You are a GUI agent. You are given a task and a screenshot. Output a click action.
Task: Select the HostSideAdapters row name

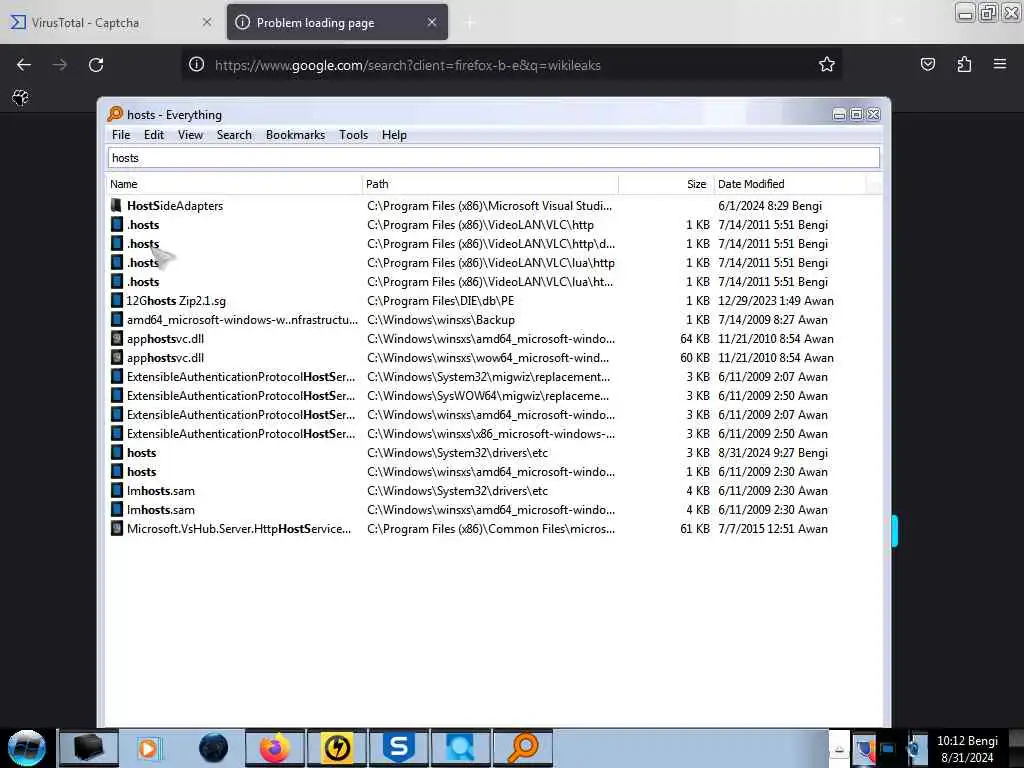(175, 206)
